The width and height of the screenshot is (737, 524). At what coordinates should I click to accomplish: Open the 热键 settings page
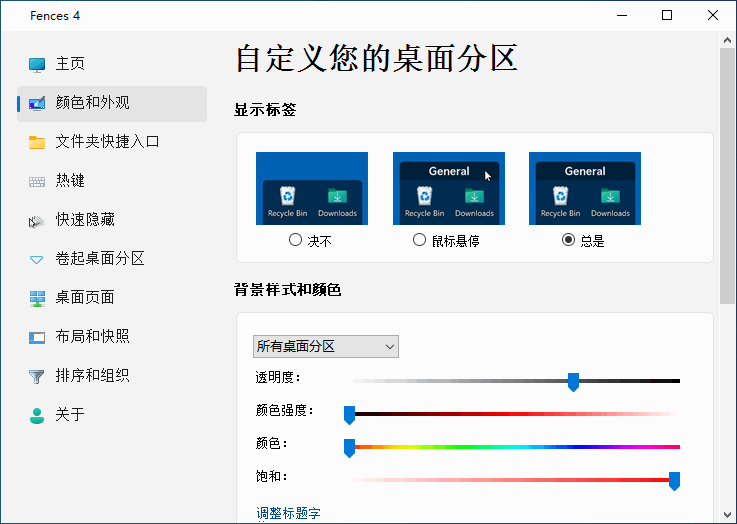coord(112,181)
